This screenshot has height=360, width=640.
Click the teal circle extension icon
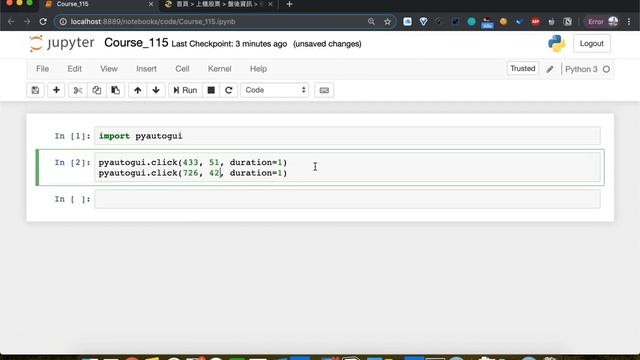471,22
